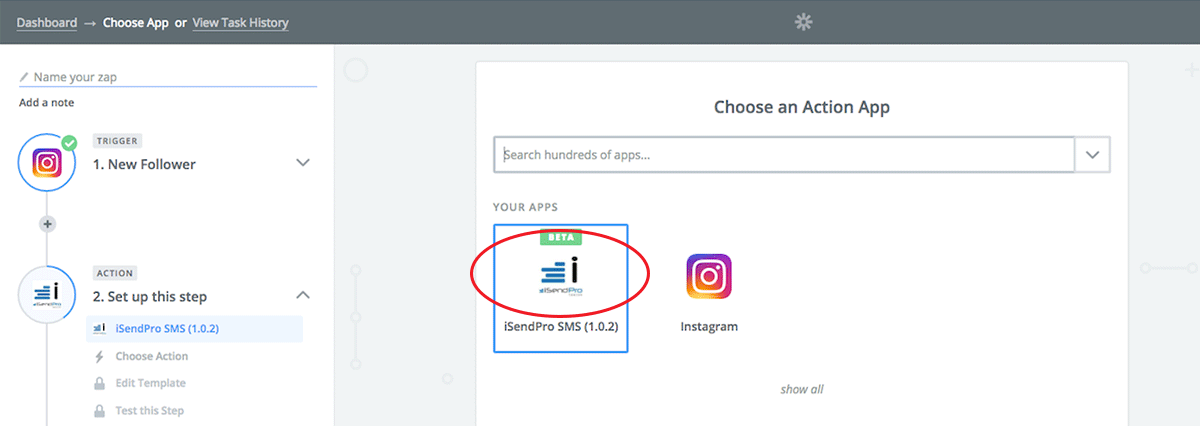Open the app search dropdown arrow
This screenshot has height=426, width=1200.
tap(1092, 155)
